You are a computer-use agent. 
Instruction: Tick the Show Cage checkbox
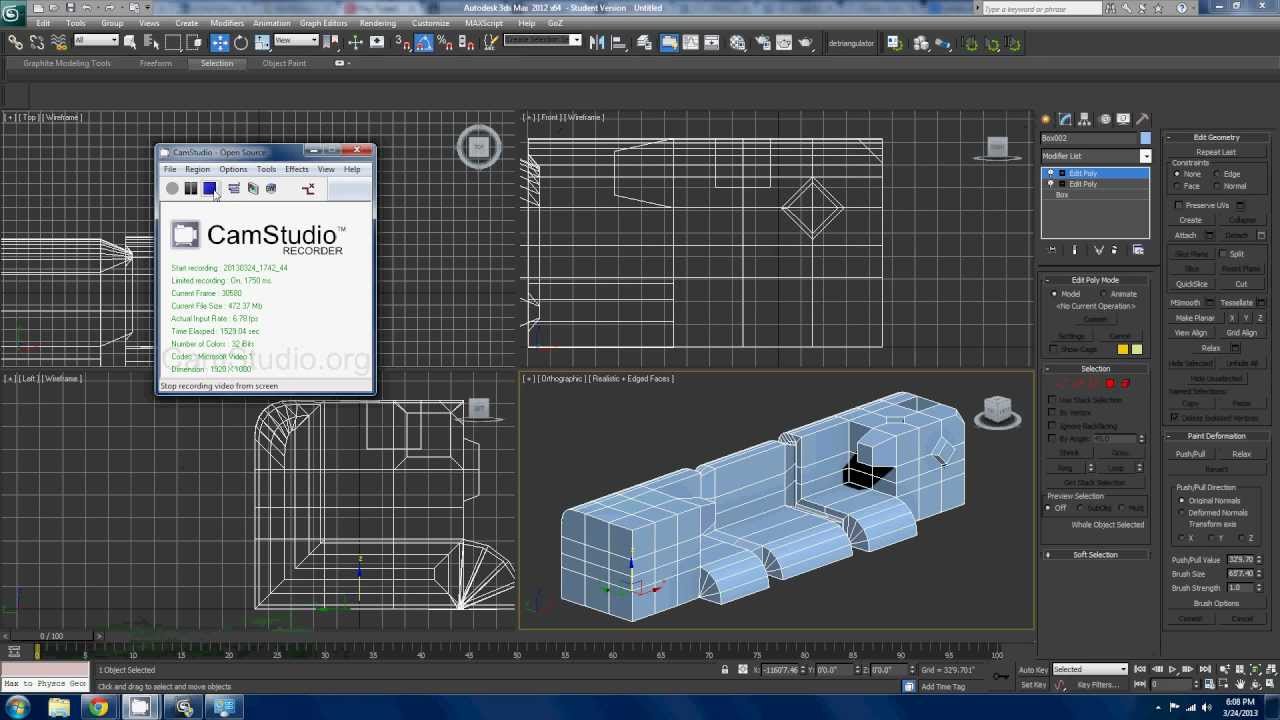pyautogui.click(x=1053, y=349)
